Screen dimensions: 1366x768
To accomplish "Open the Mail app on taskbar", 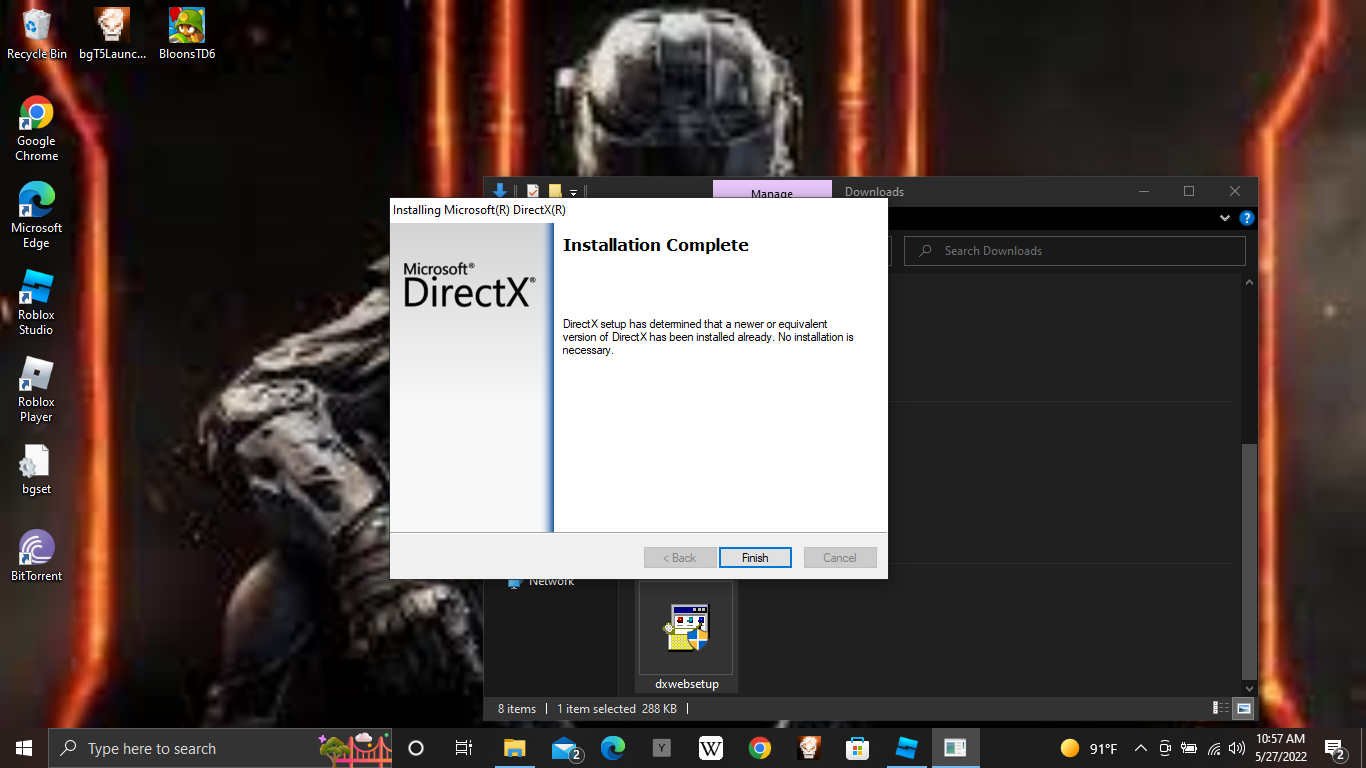I will (x=565, y=748).
